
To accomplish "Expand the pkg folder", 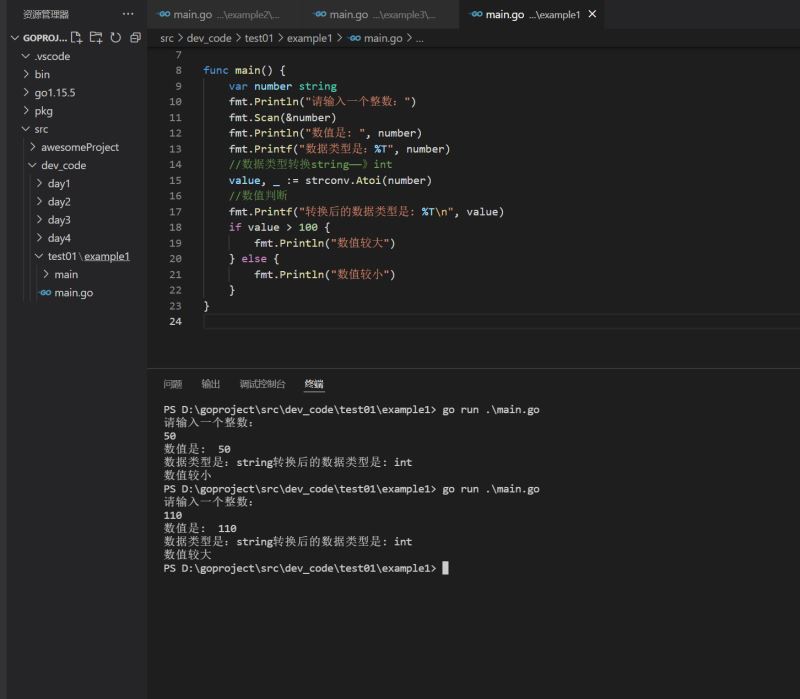I will click(x=26, y=111).
